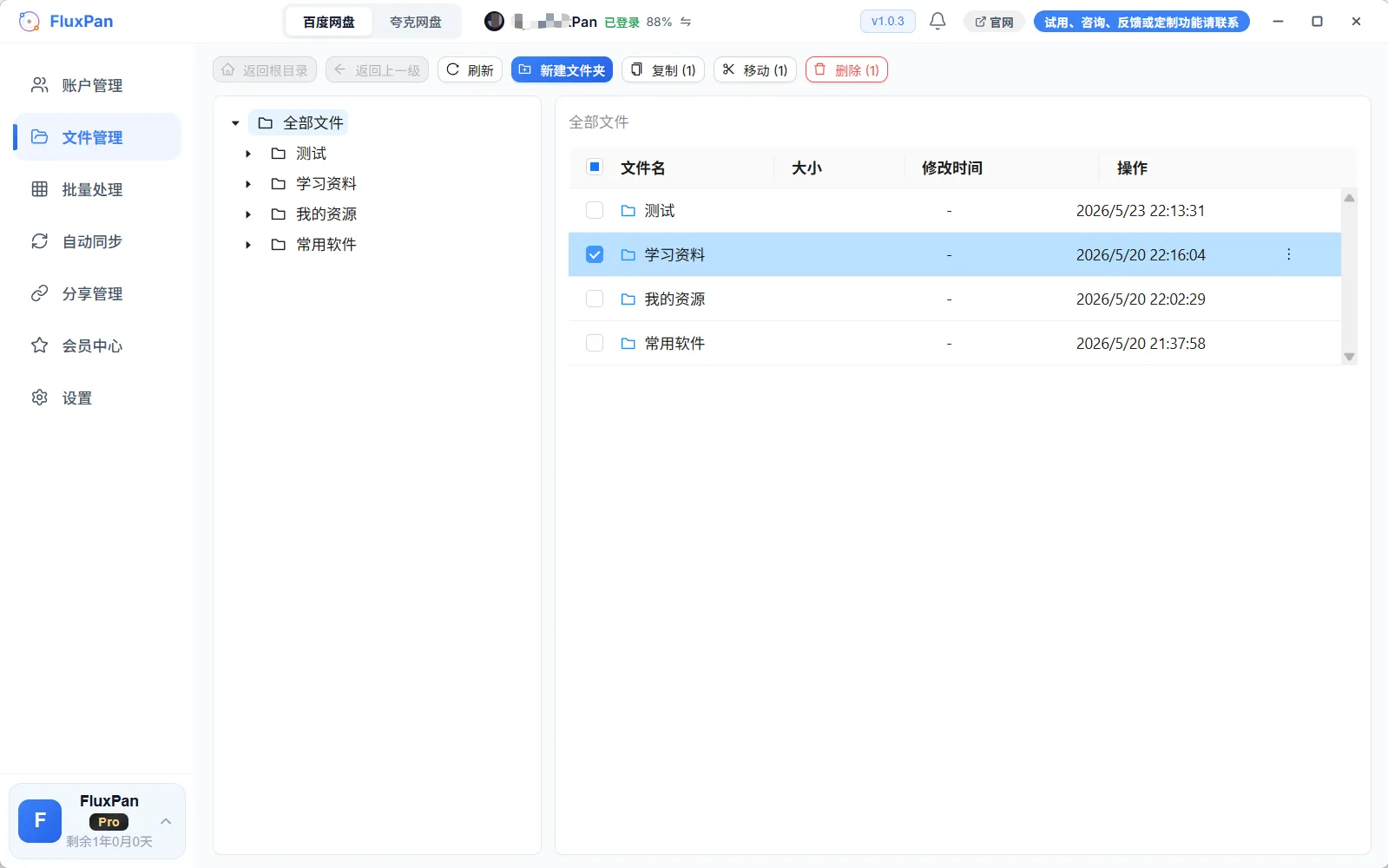
Task: Click the 分享管理 link icon
Action: 40,293
